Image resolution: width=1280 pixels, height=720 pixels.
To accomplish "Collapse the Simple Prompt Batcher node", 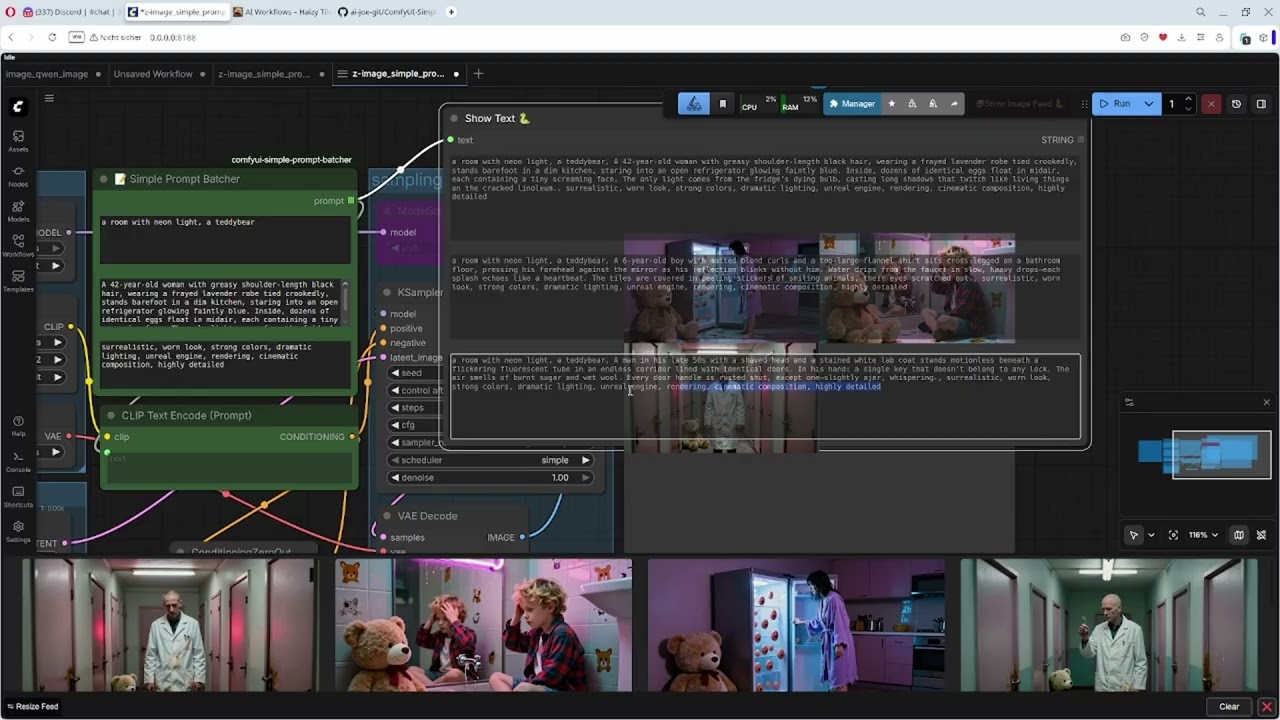I will pyautogui.click(x=105, y=179).
